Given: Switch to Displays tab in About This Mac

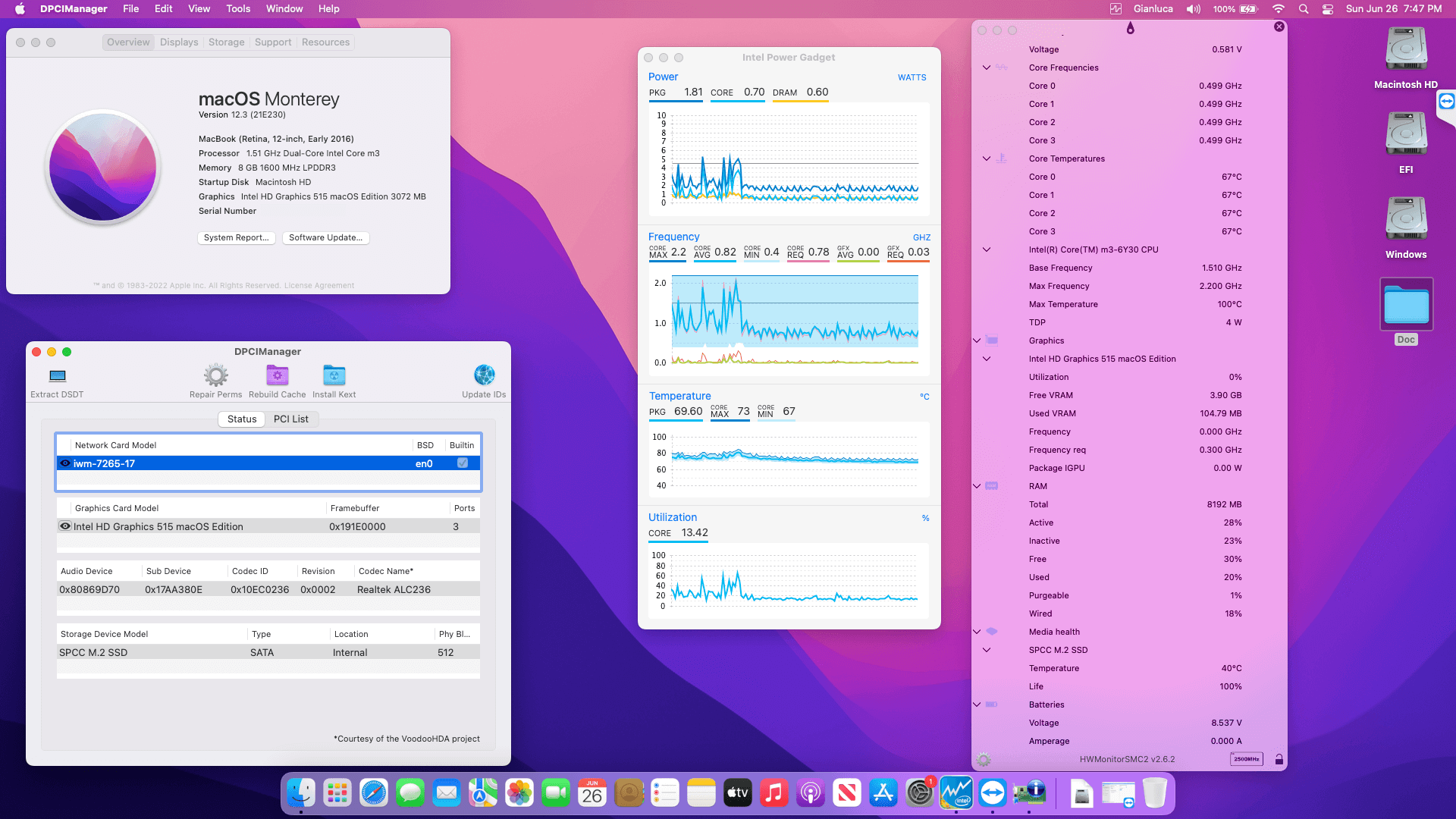Looking at the screenshot, I should (179, 42).
